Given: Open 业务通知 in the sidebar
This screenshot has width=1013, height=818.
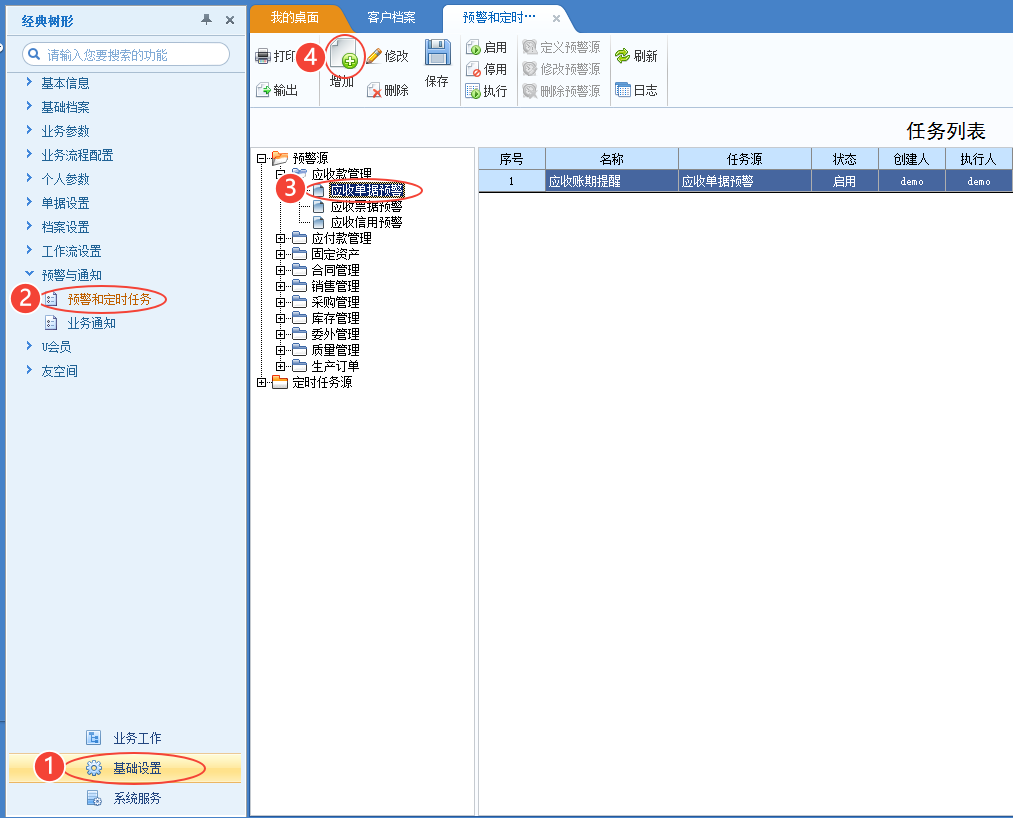Looking at the screenshot, I should pyautogui.click(x=92, y=323).
